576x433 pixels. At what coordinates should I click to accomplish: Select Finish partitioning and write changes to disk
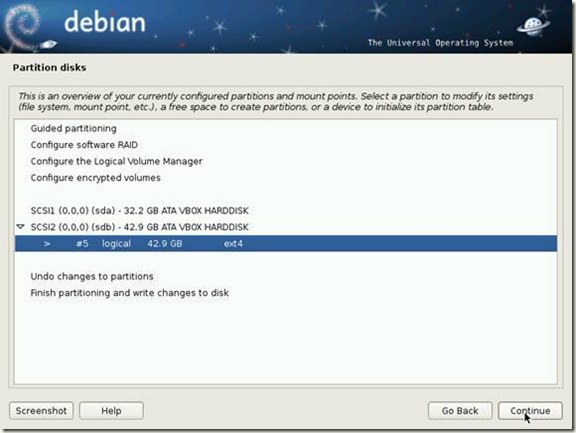tap(129, 293)
